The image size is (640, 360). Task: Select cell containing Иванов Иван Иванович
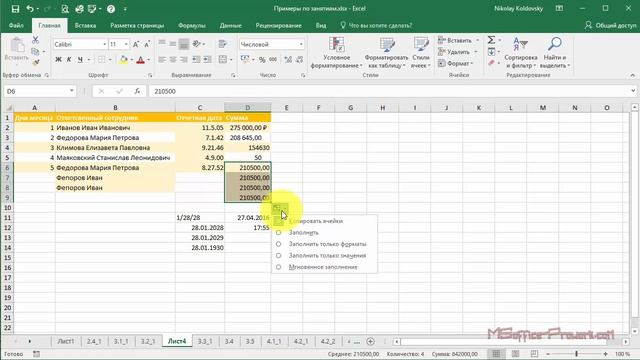tap(116, 128)
